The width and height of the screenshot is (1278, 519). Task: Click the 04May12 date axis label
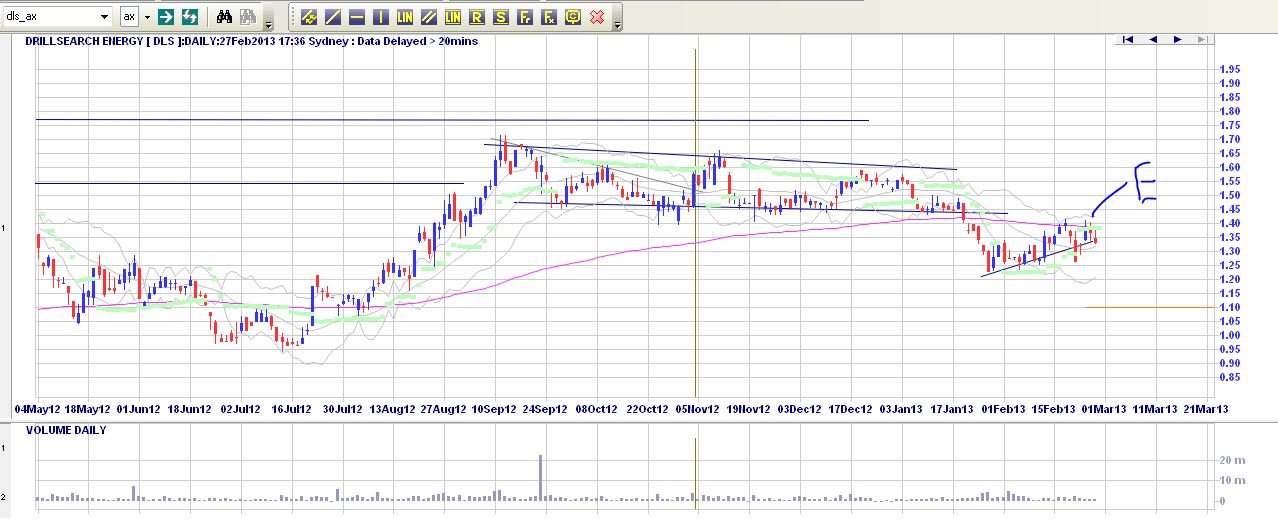coord(37,409)
